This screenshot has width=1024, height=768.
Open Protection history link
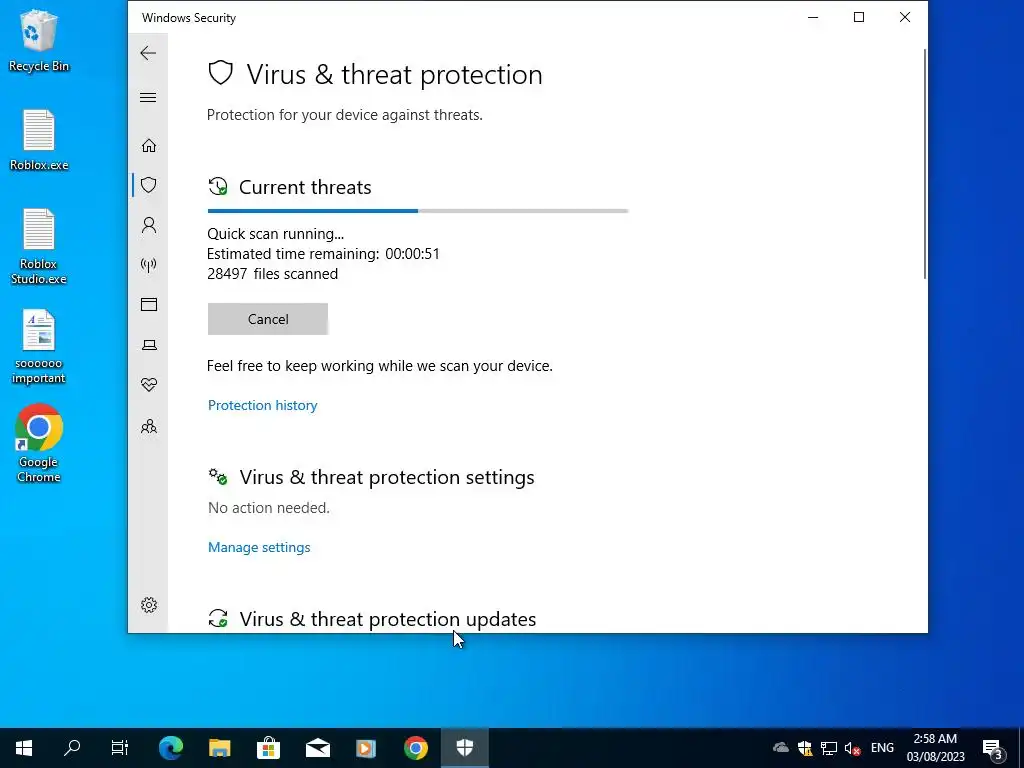[263, 405]
